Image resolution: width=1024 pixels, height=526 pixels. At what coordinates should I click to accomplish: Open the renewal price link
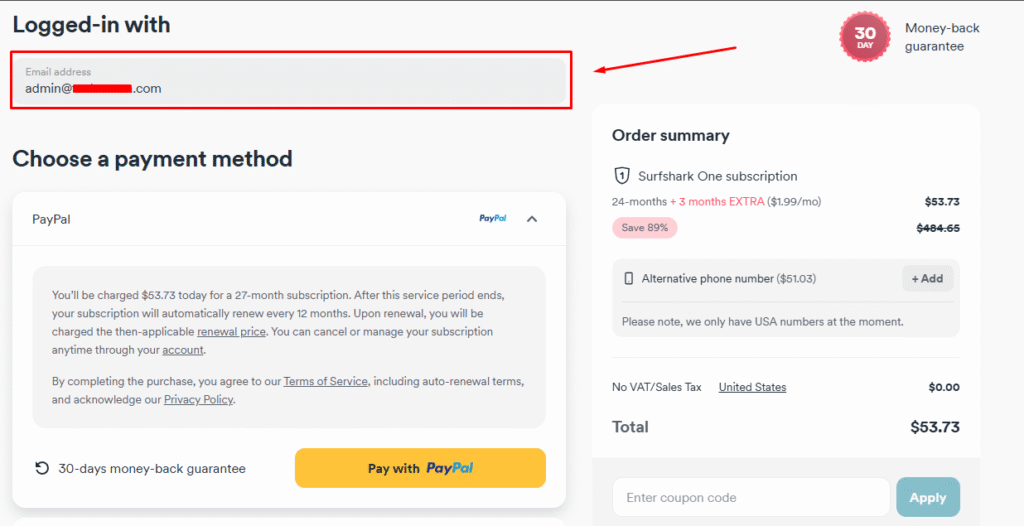pos(231,331)
